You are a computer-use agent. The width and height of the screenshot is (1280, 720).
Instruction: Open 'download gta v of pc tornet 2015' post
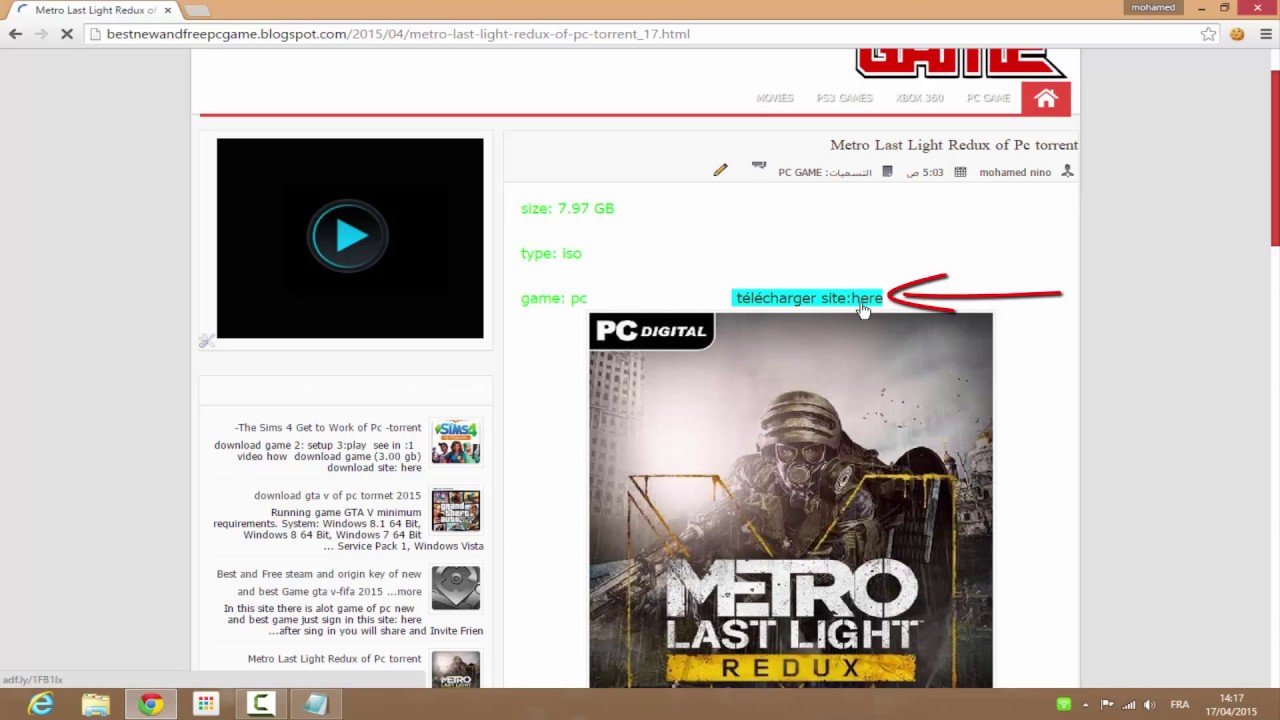337,495
